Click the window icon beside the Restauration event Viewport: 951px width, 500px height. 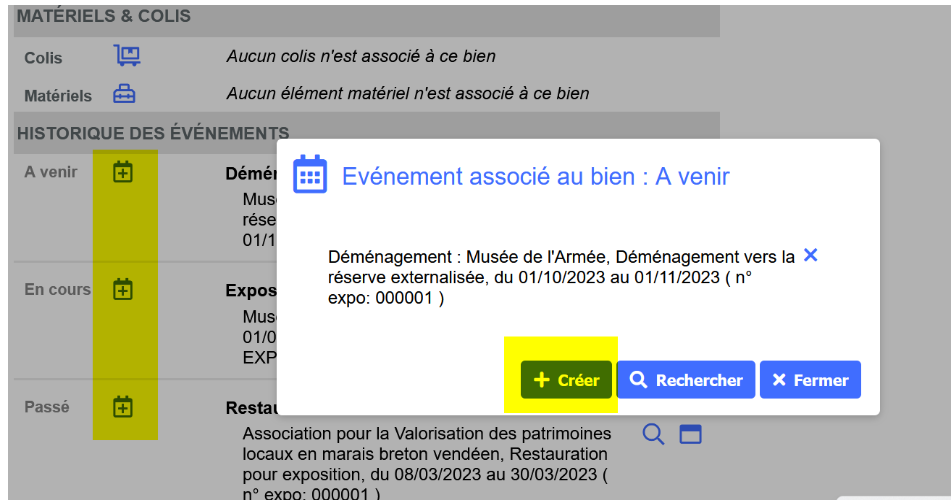point(691,434)
